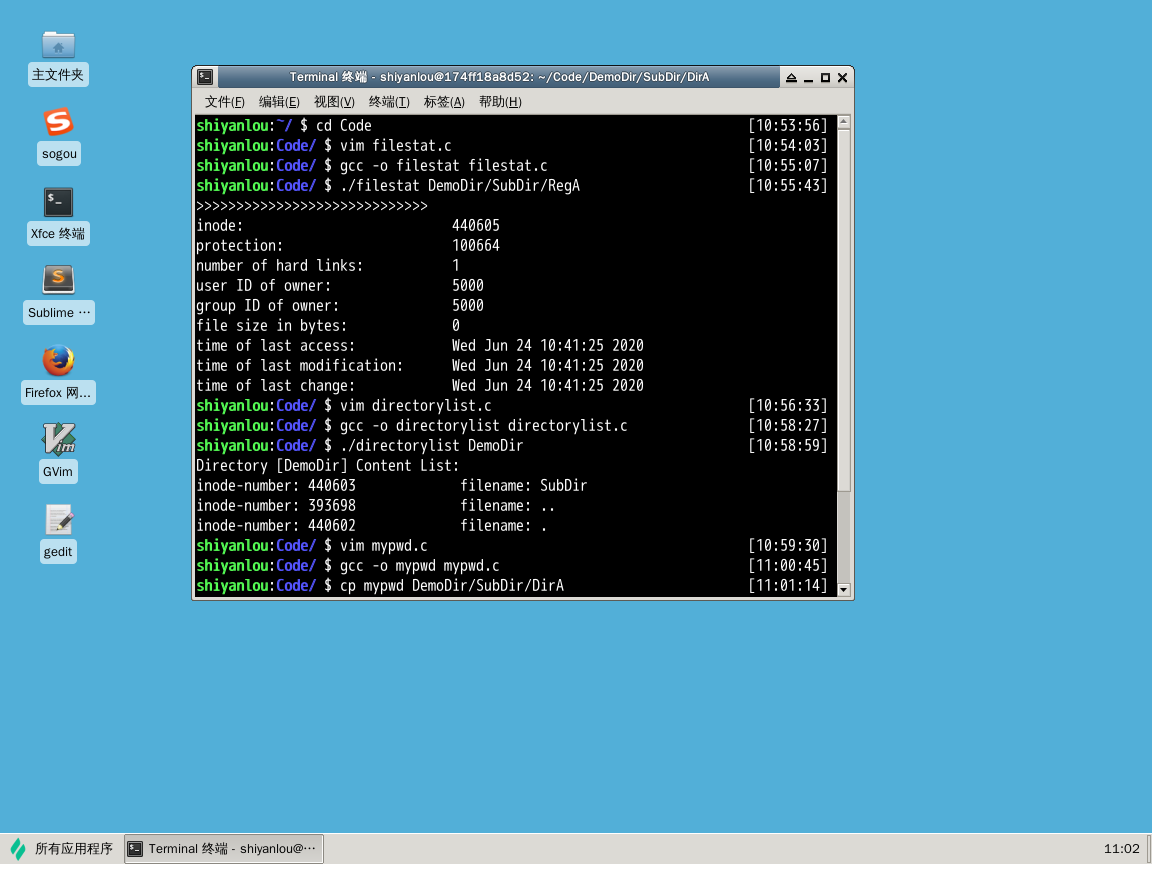Viewport: 1152px width, 896px height.
Task: Select the Terminal 终端 taskbar button
Action: click(x=224, y=849)
